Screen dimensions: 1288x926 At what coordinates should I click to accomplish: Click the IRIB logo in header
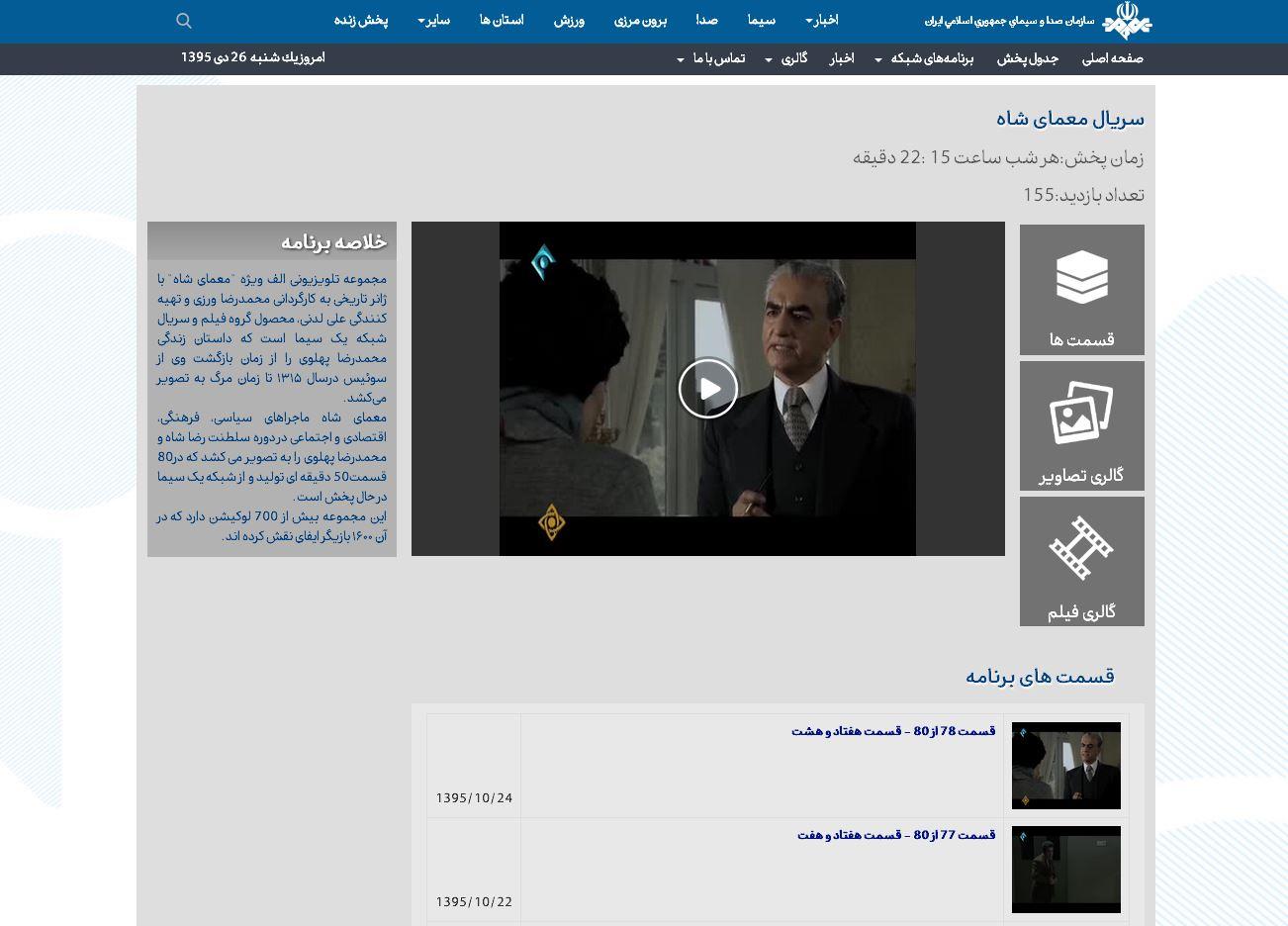[x=1127, y=21]
